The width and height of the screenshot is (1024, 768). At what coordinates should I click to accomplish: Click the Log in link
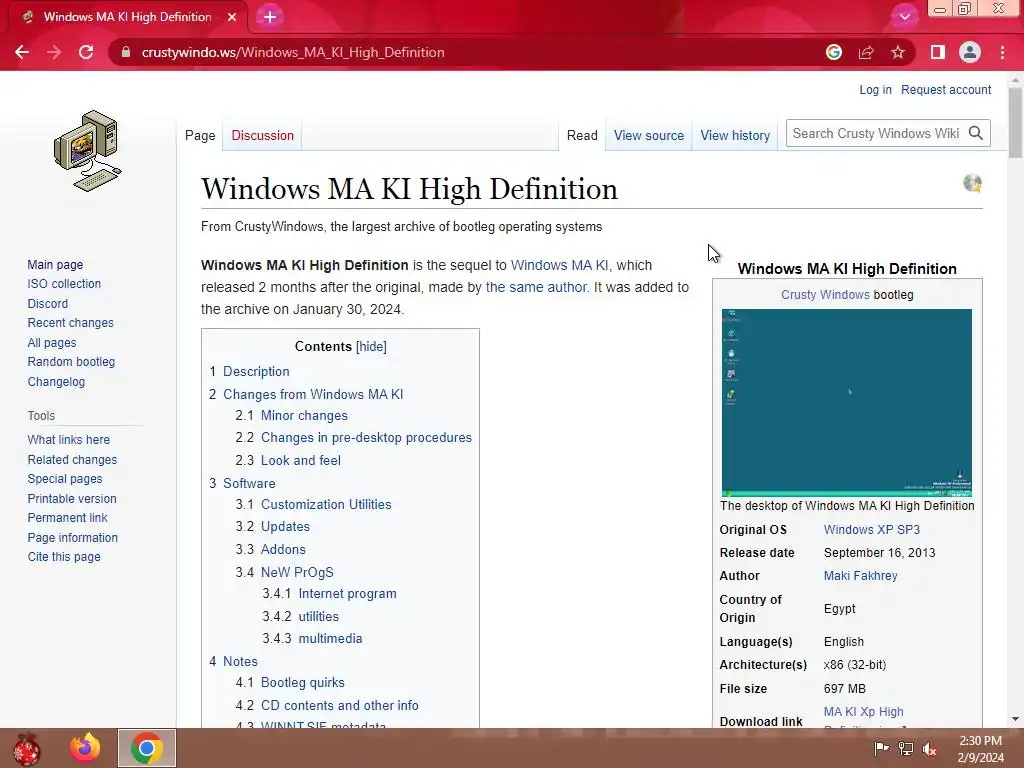(875, 89)
